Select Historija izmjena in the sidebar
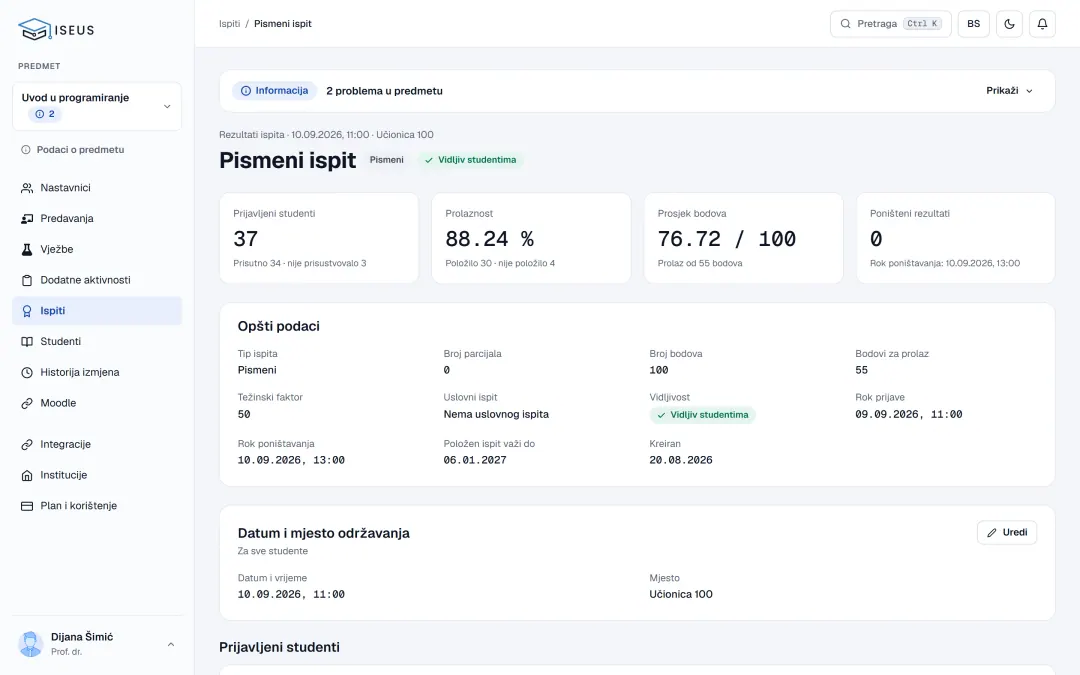The width and height of the screenshot is (1080, 675). click(x=97, y=373)
